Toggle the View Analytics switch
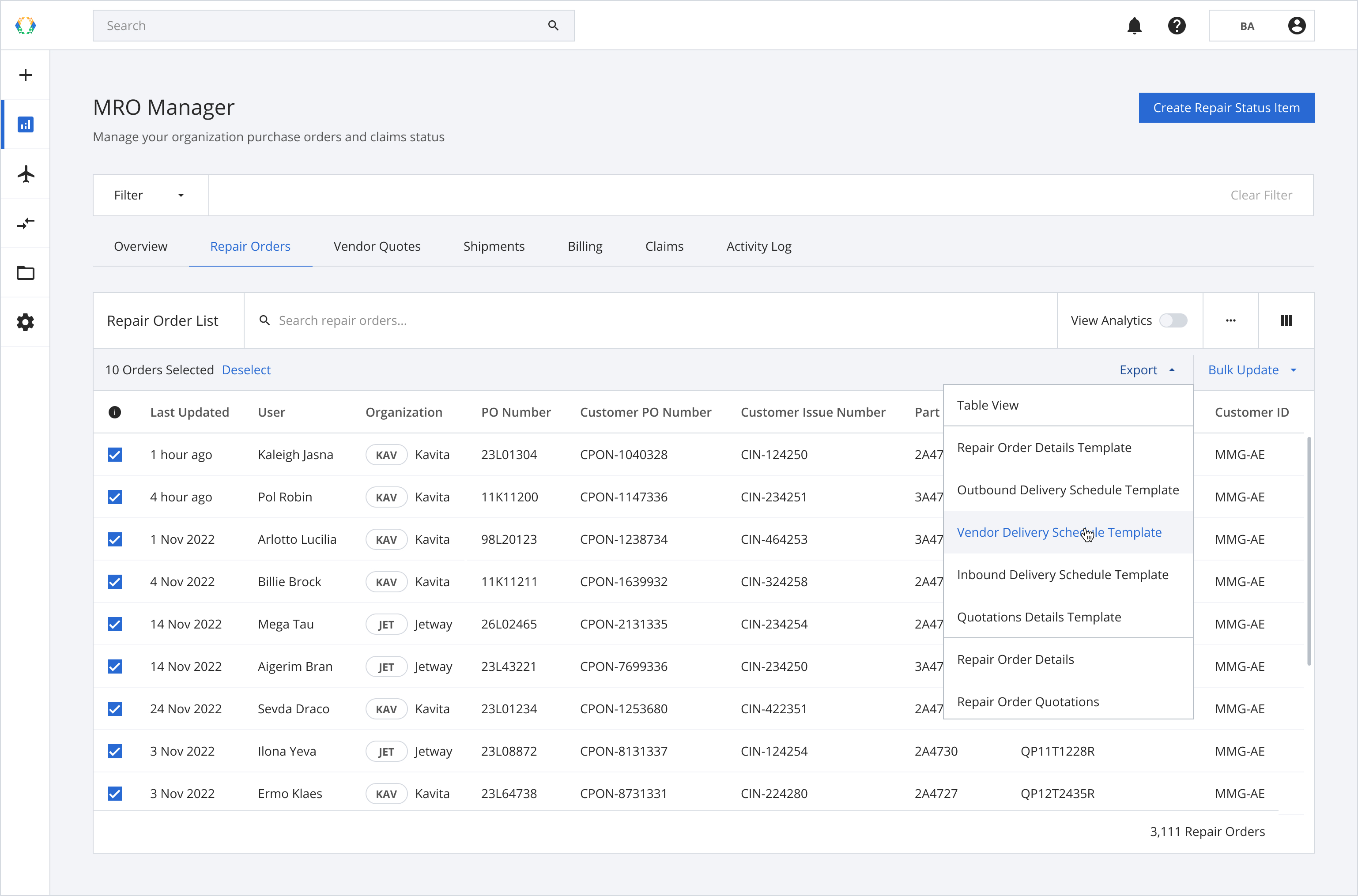Screen dimensions: 1358x896 pos(1173,320)
